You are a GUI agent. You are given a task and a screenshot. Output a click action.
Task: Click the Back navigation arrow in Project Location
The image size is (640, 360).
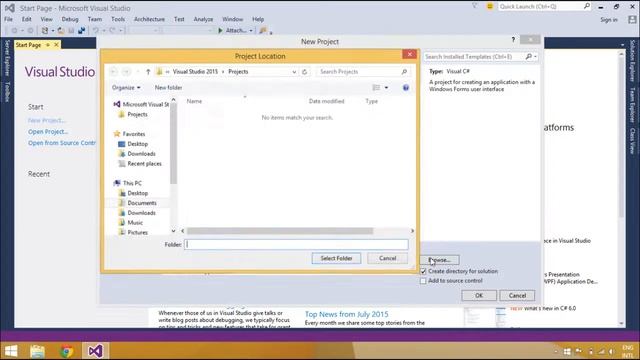(x=113, y=72)
